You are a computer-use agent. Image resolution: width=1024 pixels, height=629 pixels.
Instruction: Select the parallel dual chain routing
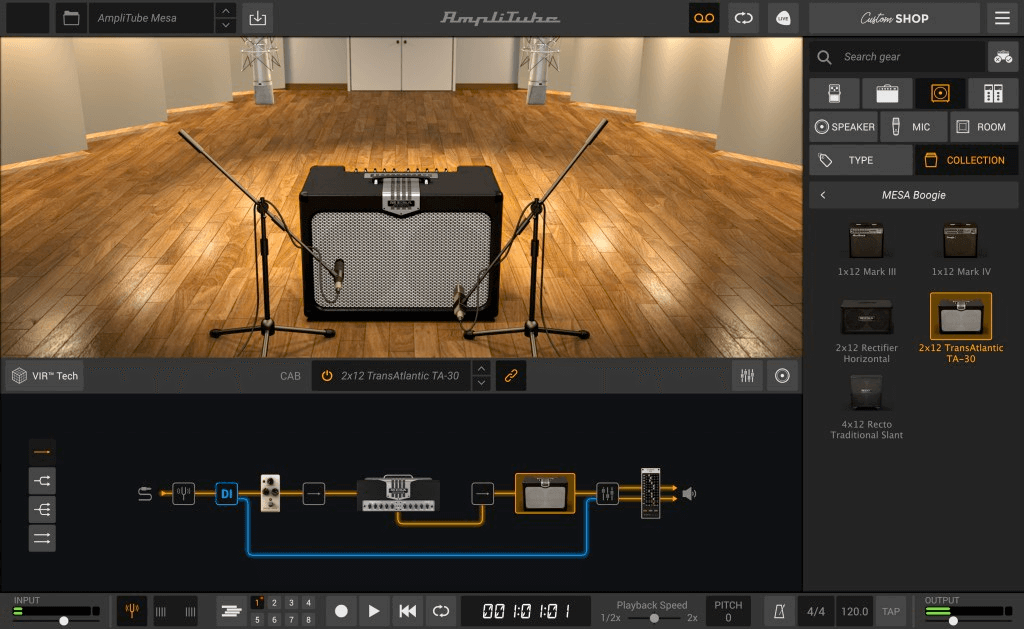coord(42,538)
